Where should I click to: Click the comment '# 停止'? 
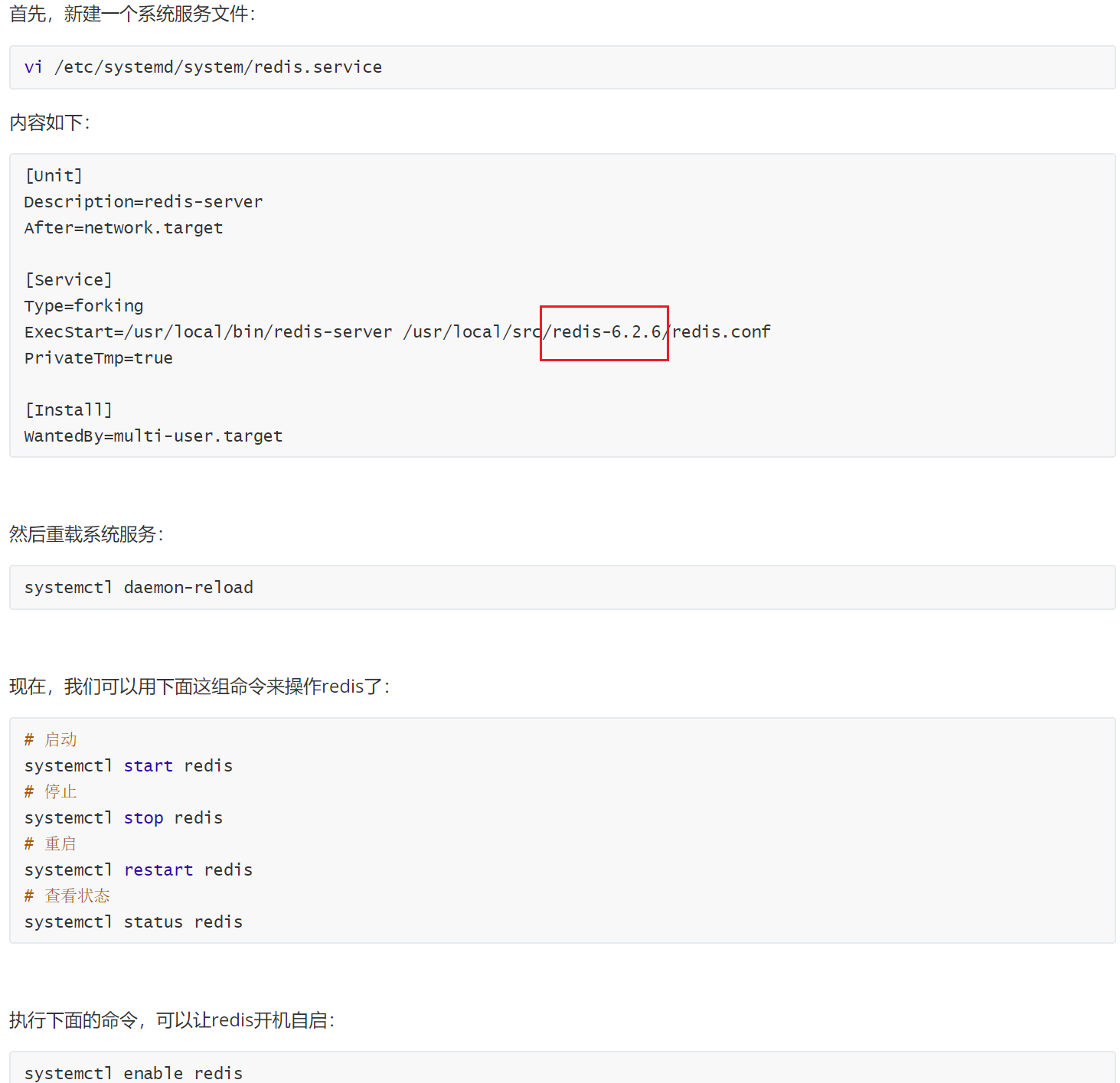point(51,792)
